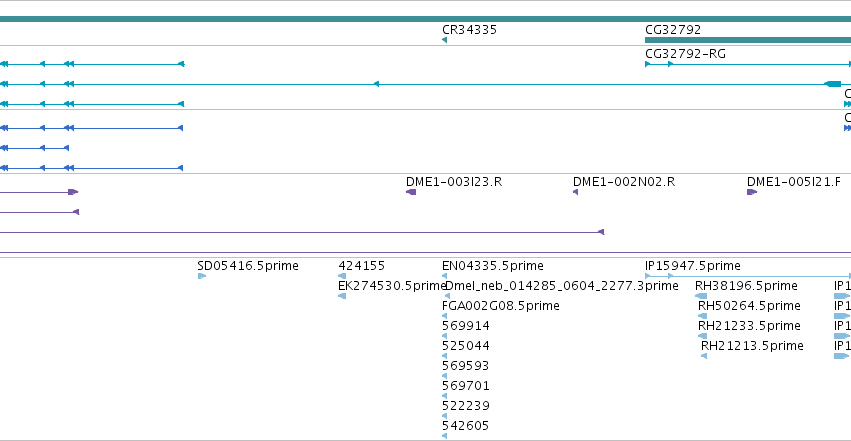This screenshot has width=851, height=441.
Task: Click the DME1-003I23.R purple arrow glyph
Action: coord(411,192)
